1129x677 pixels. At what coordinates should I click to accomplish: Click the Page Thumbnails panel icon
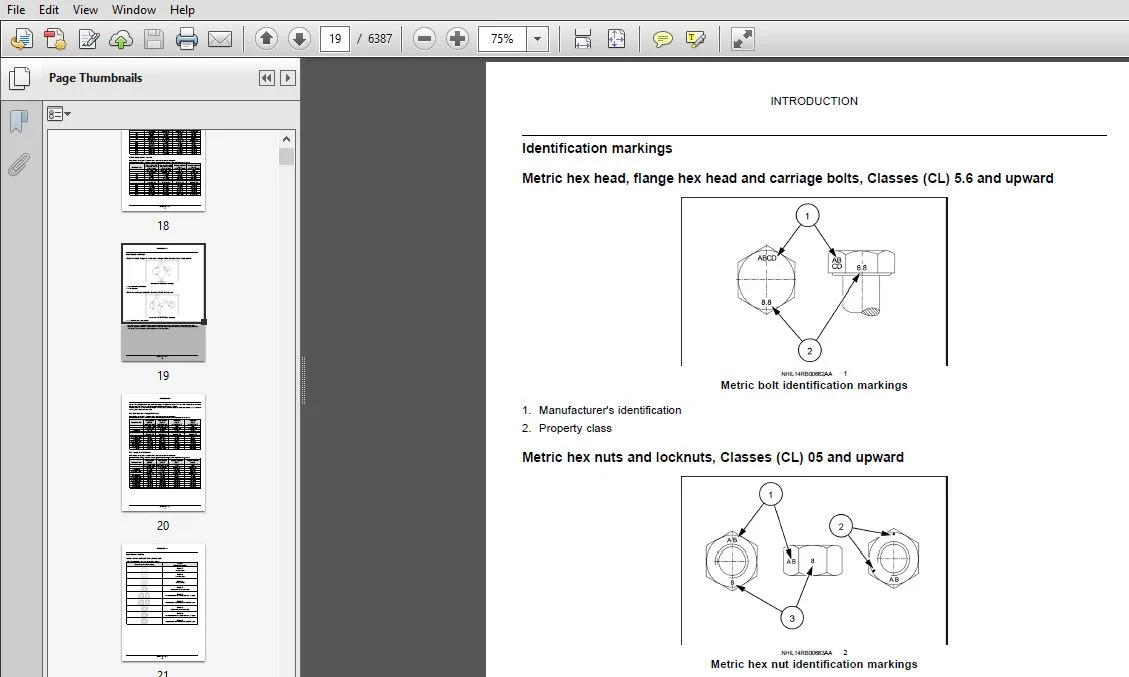[19, 78]
